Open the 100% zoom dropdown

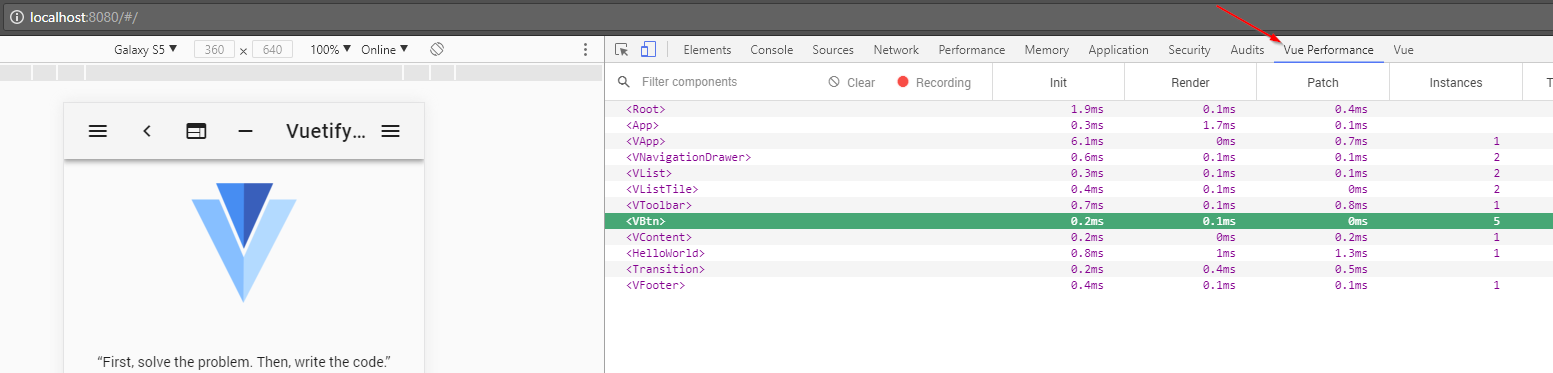(332, 49)
